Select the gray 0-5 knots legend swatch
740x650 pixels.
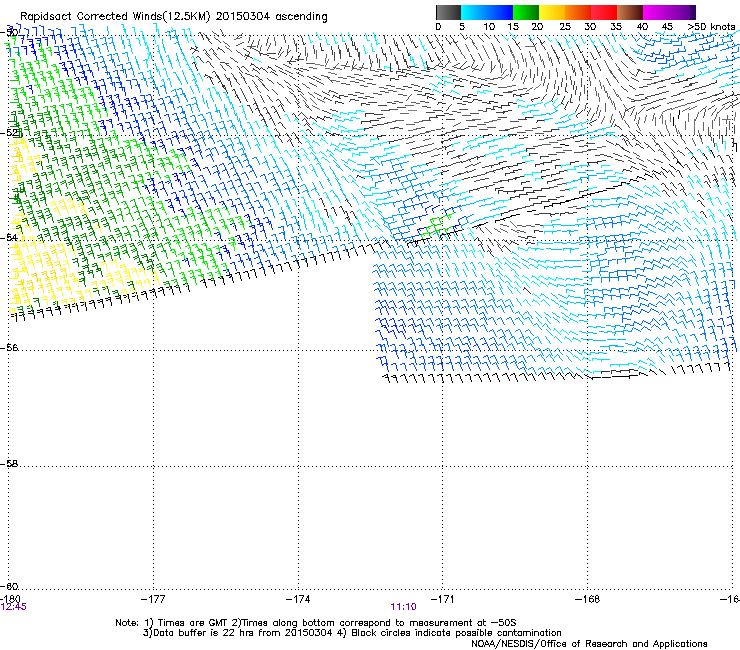click(448, 12)
